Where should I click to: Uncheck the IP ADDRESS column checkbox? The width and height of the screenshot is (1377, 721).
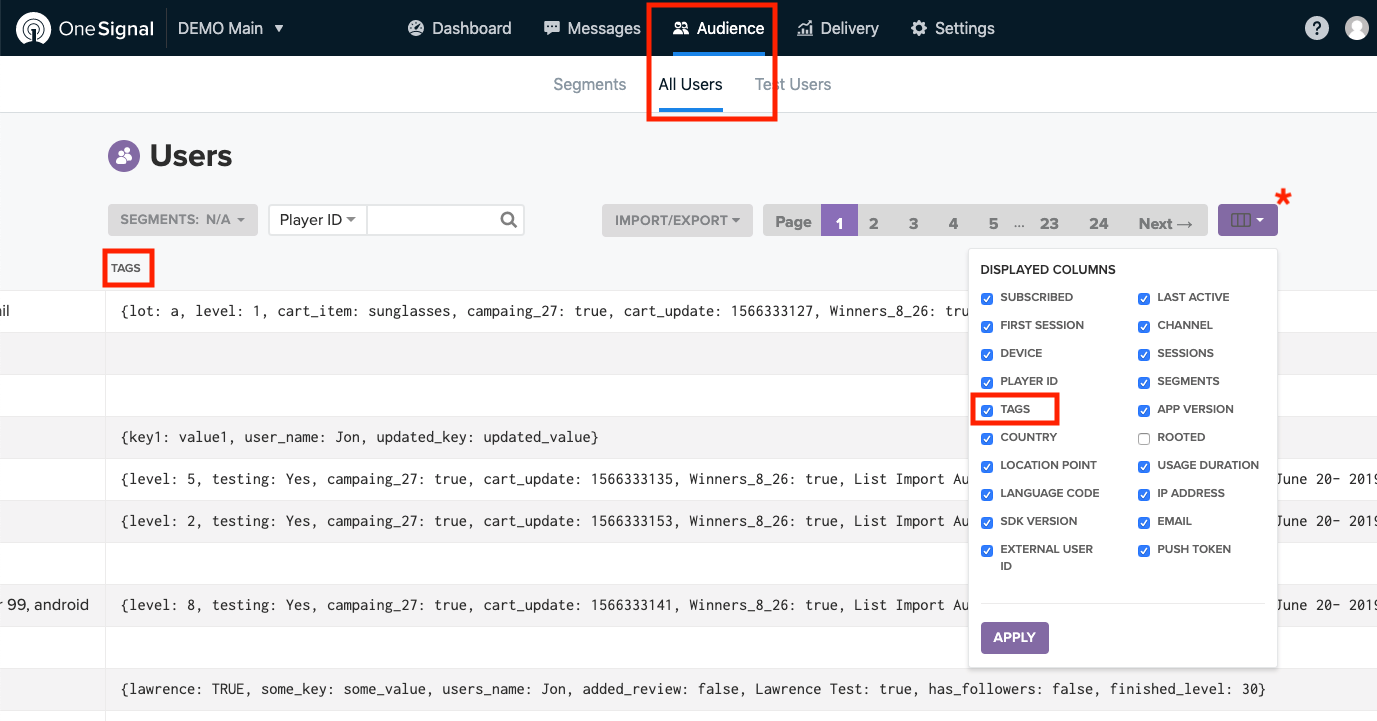[1144, 494]
